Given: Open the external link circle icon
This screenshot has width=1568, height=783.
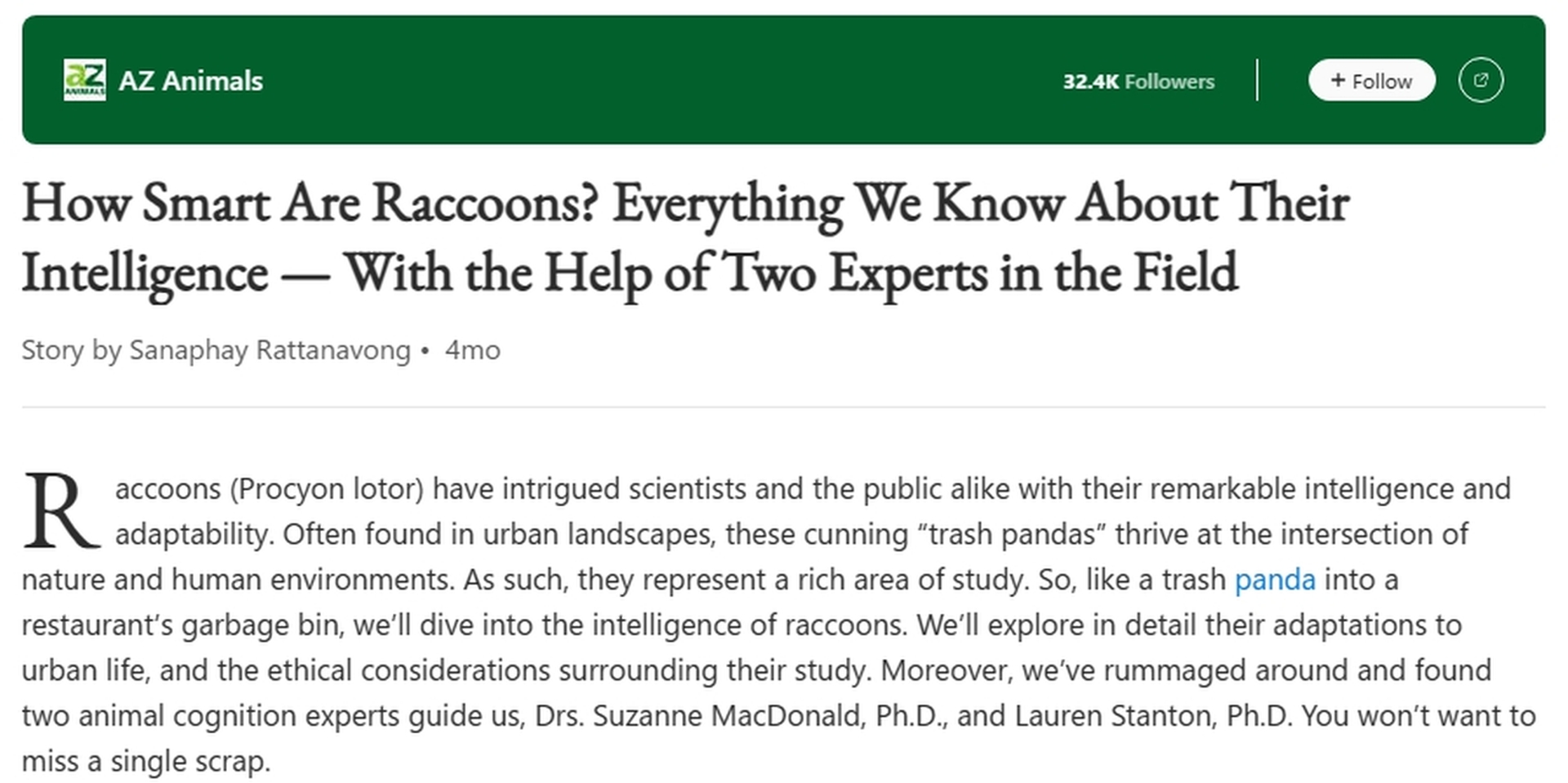Looking at the screenshot, I should [x=1481, y=80].
